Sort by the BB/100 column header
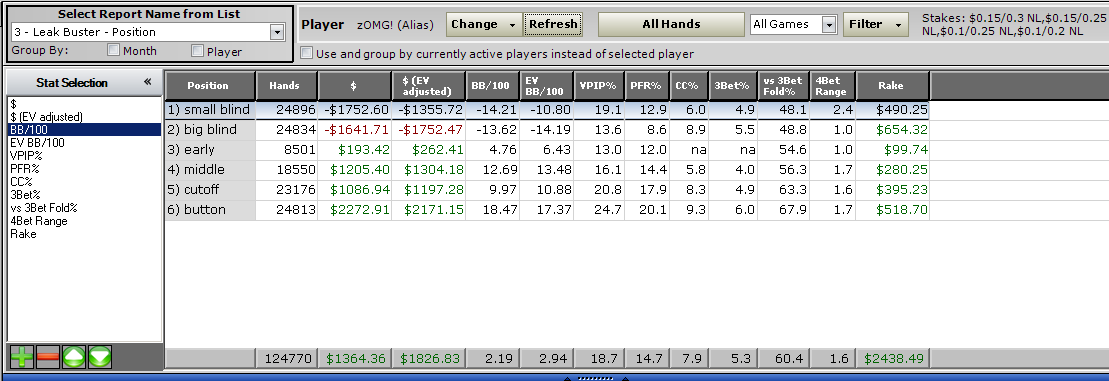The height and width of the screenshot is (381, 1109). [x=492, y=86]
